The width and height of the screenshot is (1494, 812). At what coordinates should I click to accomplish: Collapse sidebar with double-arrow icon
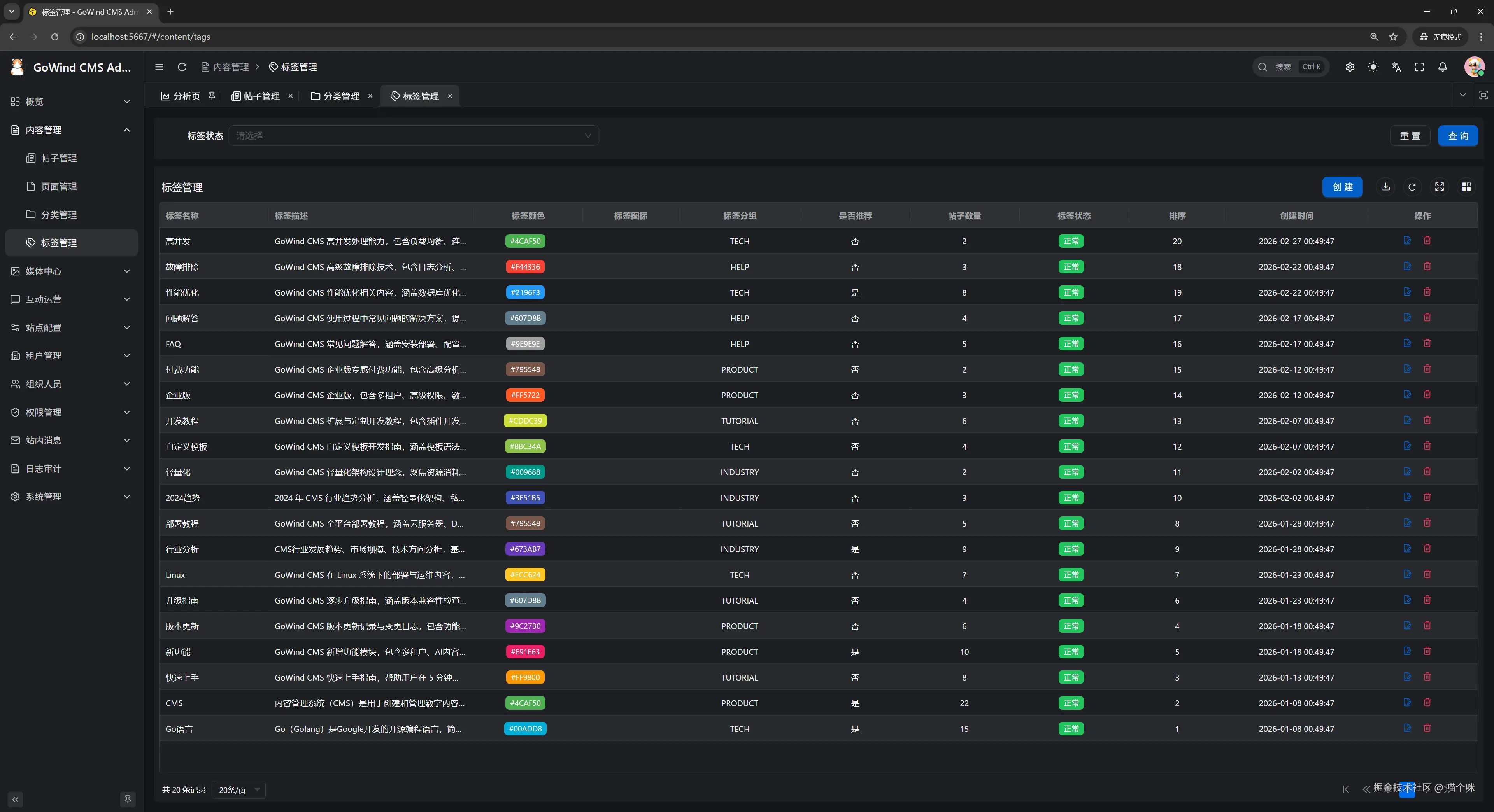16,799
